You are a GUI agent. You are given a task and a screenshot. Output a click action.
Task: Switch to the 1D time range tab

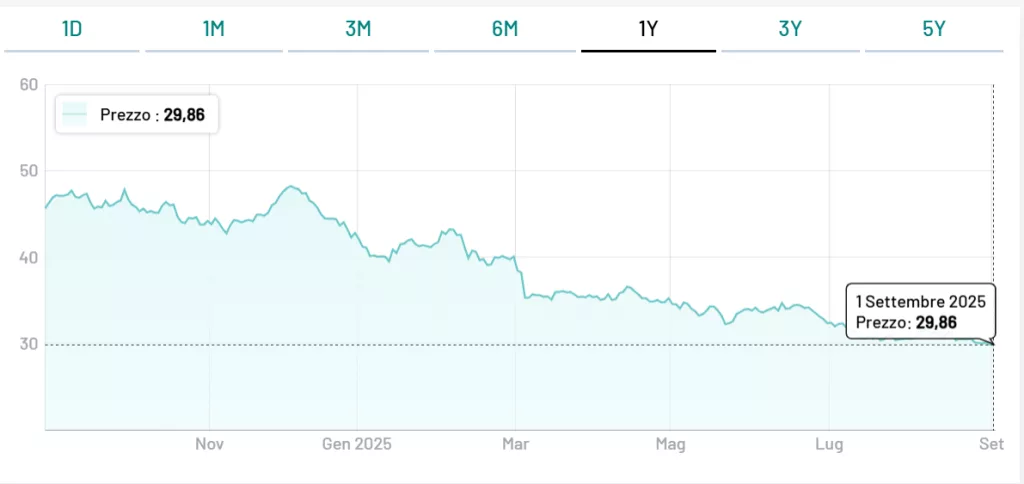click(72, 29)
